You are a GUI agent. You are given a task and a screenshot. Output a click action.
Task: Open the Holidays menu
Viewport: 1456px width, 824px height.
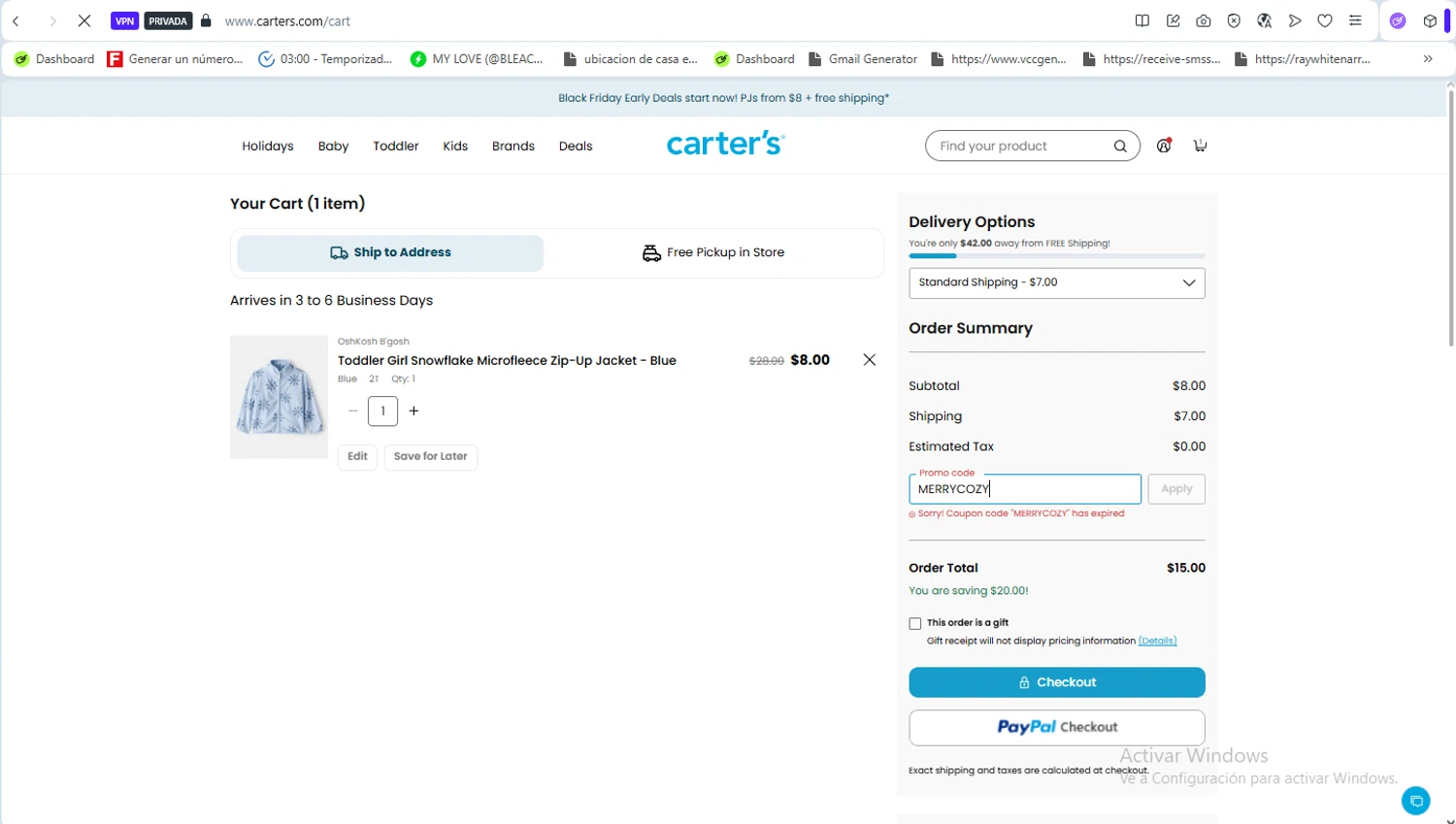point(268,146)
